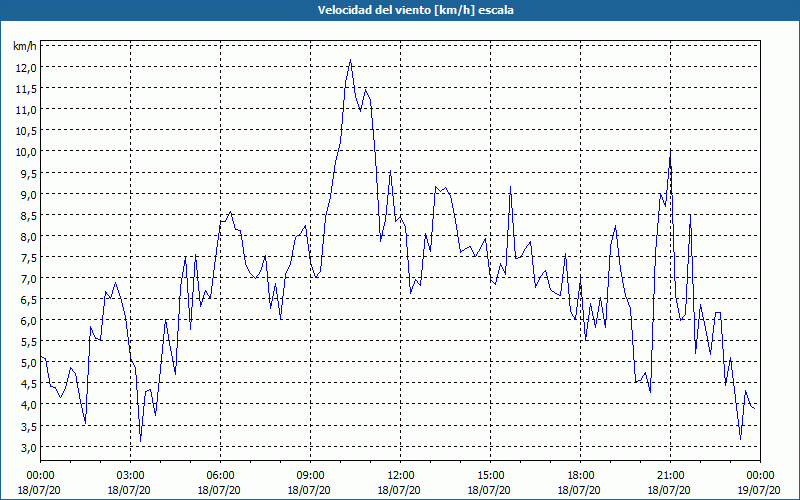Screen dimensions: 800x500
Task: Click the 6,5 y-axis value
Action: 28,300
